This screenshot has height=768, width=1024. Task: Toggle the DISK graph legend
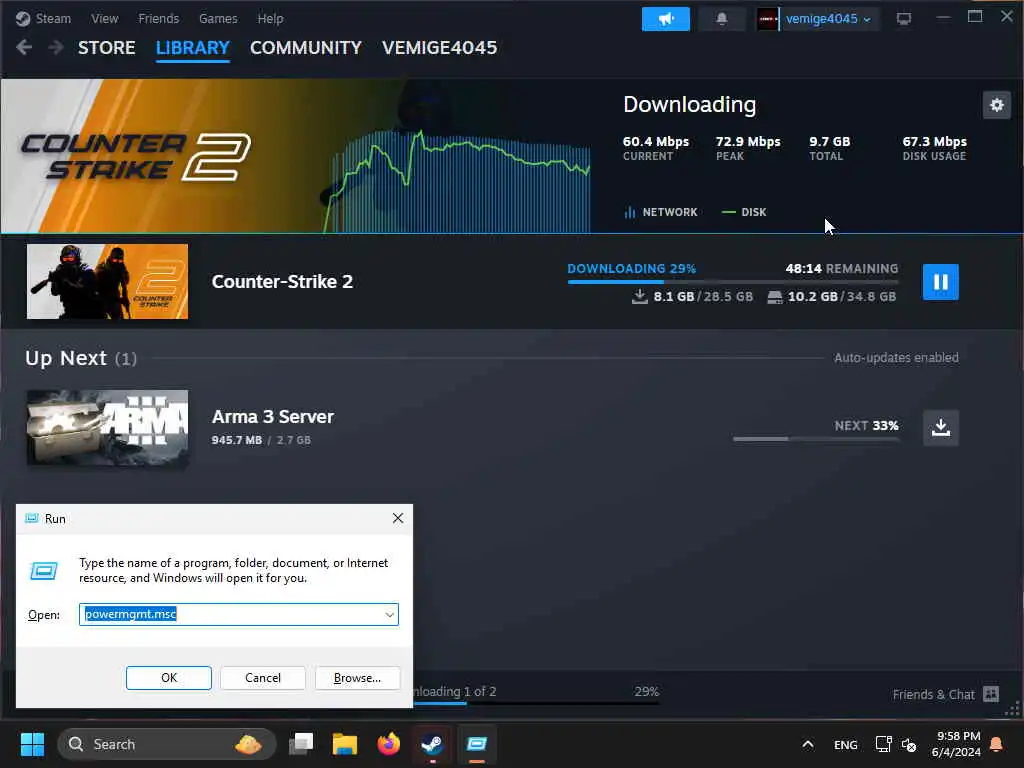(744, 212)
